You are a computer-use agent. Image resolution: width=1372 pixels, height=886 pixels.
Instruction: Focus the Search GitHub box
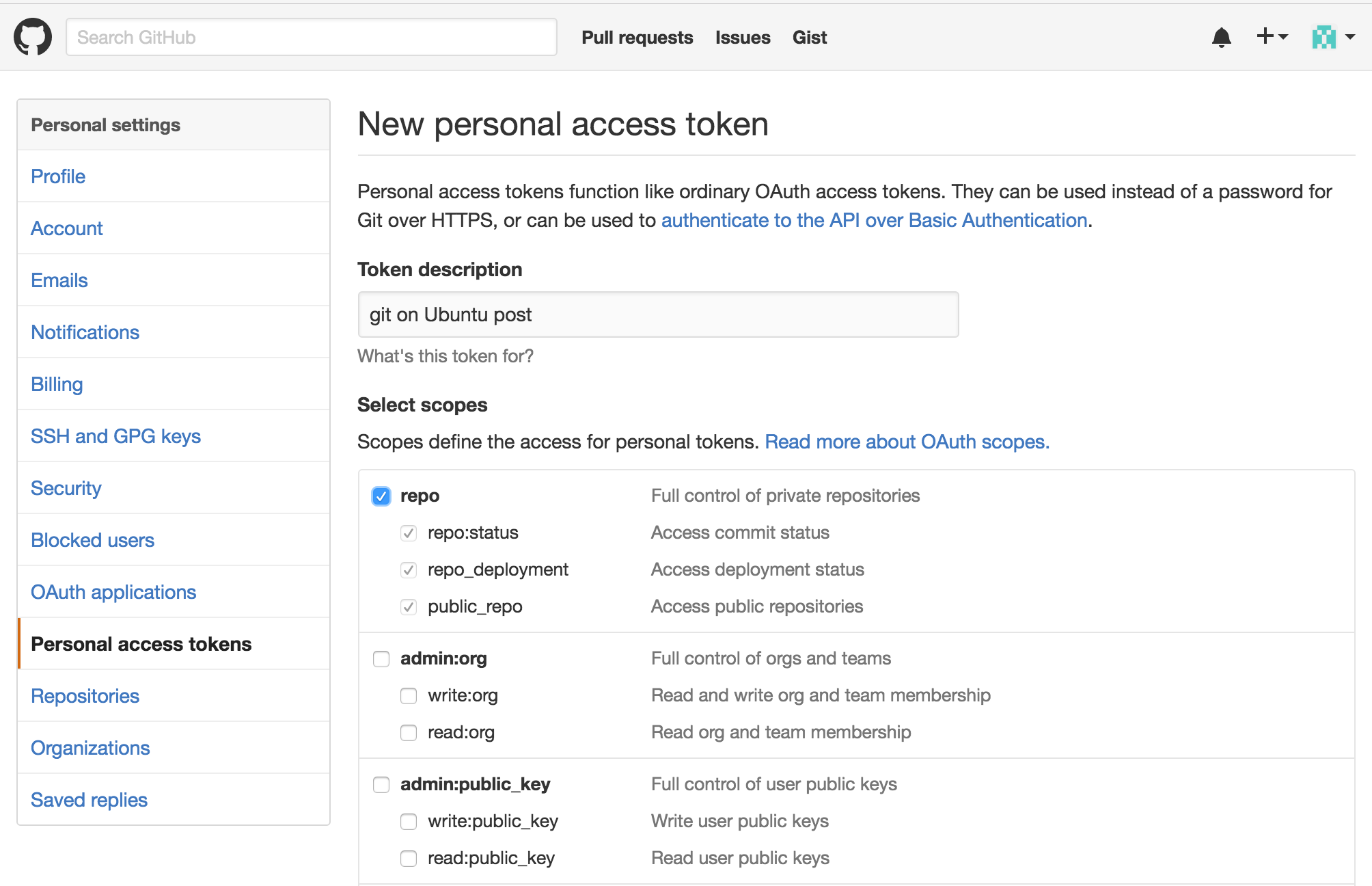click(311, 37)
